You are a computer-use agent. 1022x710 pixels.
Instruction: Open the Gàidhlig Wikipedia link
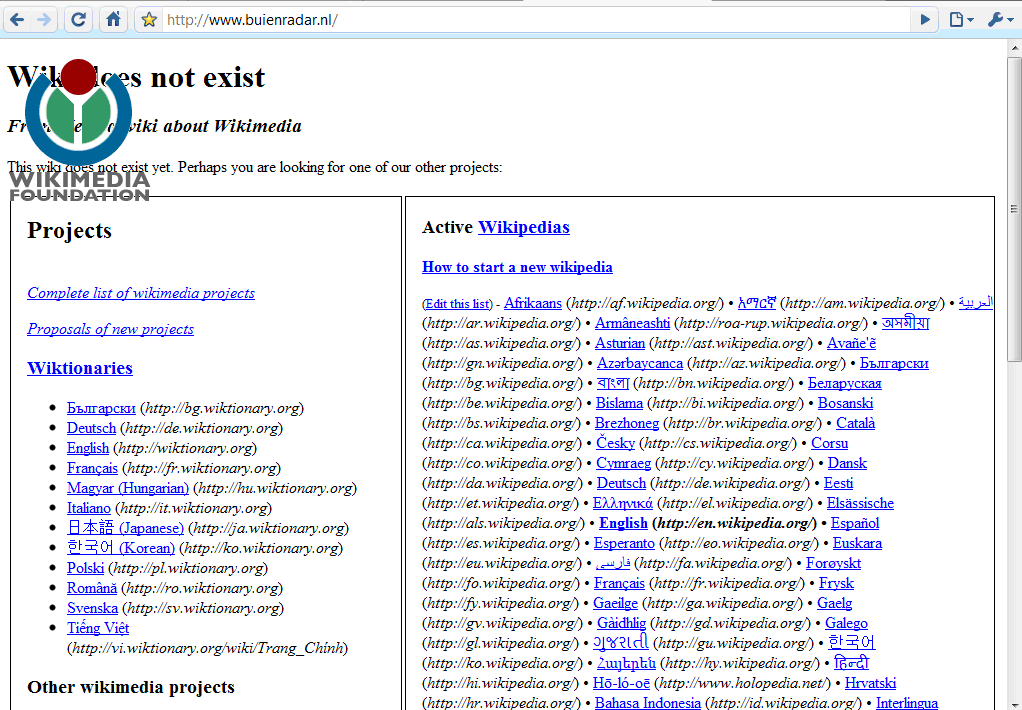click(x=622, y=623)
